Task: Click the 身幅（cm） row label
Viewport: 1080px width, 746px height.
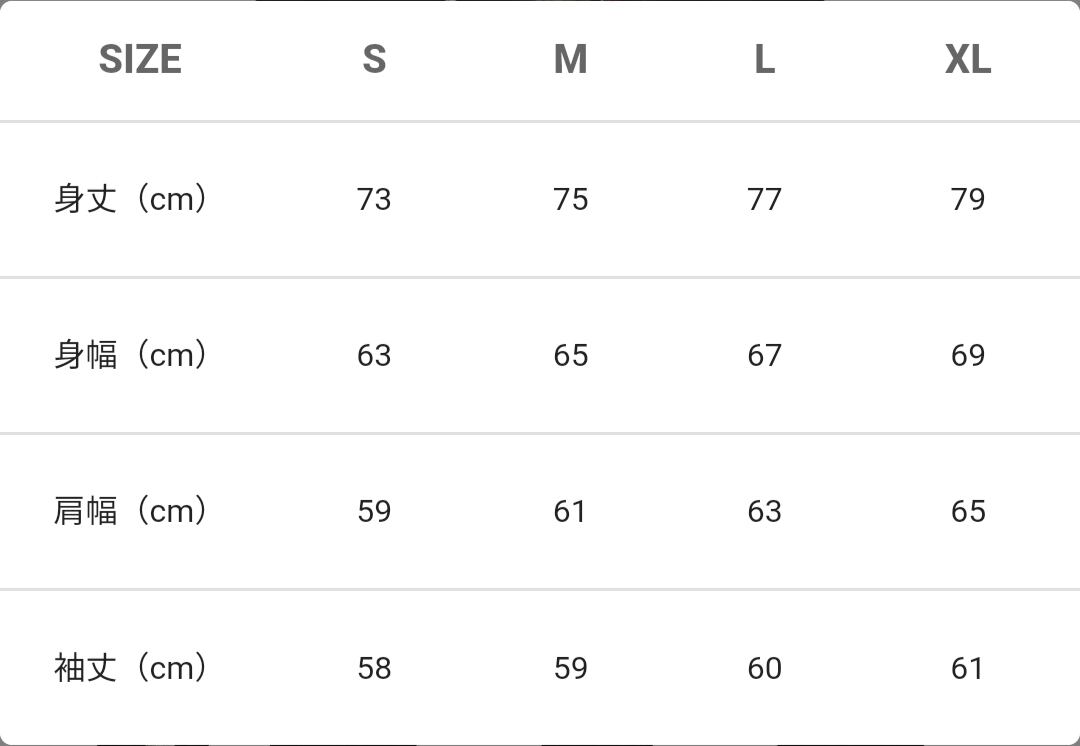Action: click(131, 355)
